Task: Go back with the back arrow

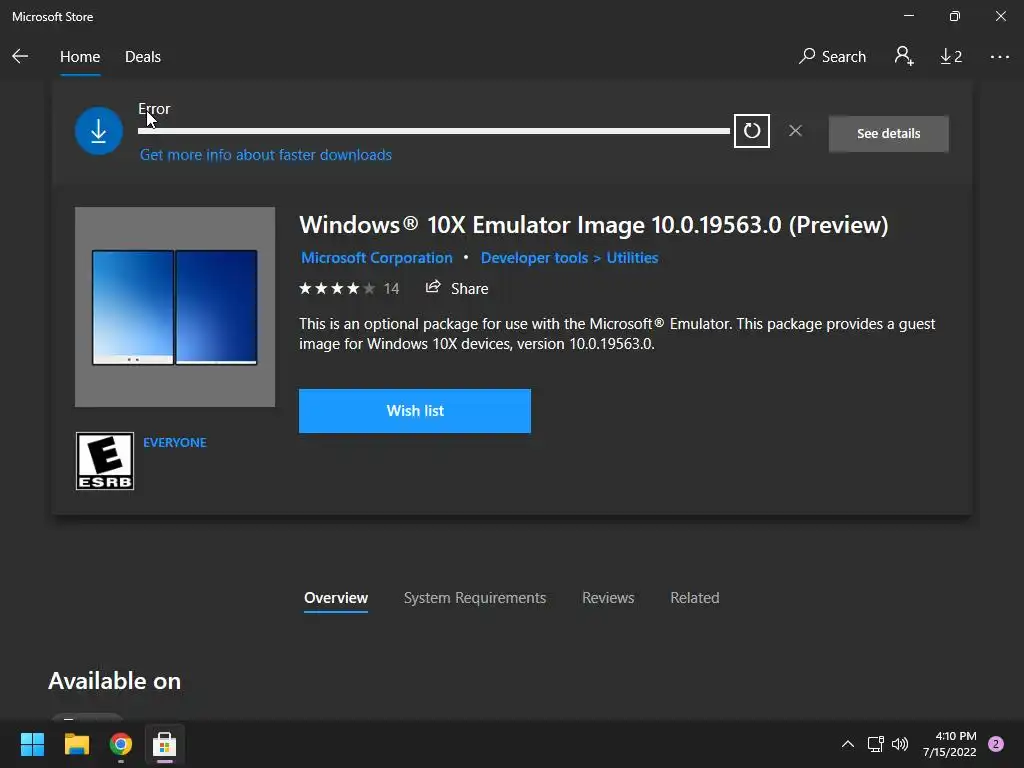Action: pos(20,56)
